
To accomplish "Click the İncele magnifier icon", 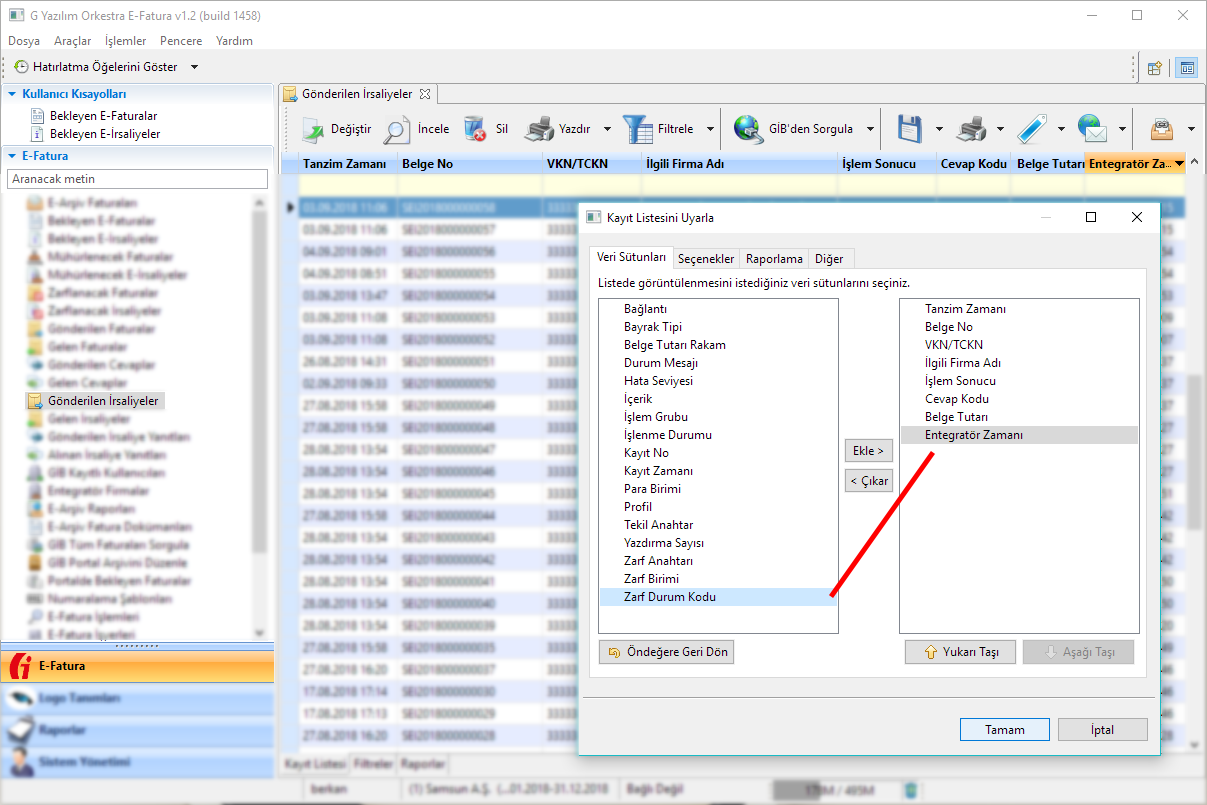I will [397, 129].
